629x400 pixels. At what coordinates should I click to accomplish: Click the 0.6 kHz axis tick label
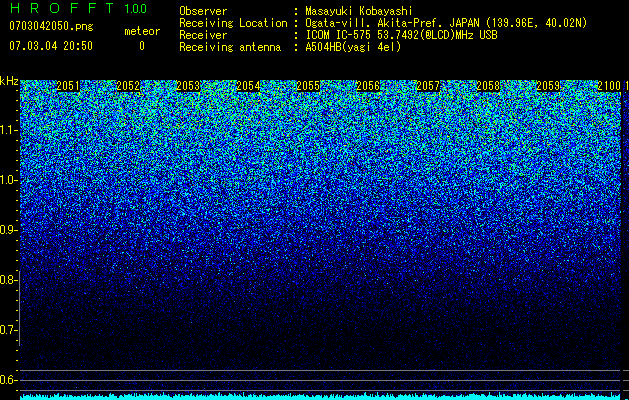coord(8,380)
